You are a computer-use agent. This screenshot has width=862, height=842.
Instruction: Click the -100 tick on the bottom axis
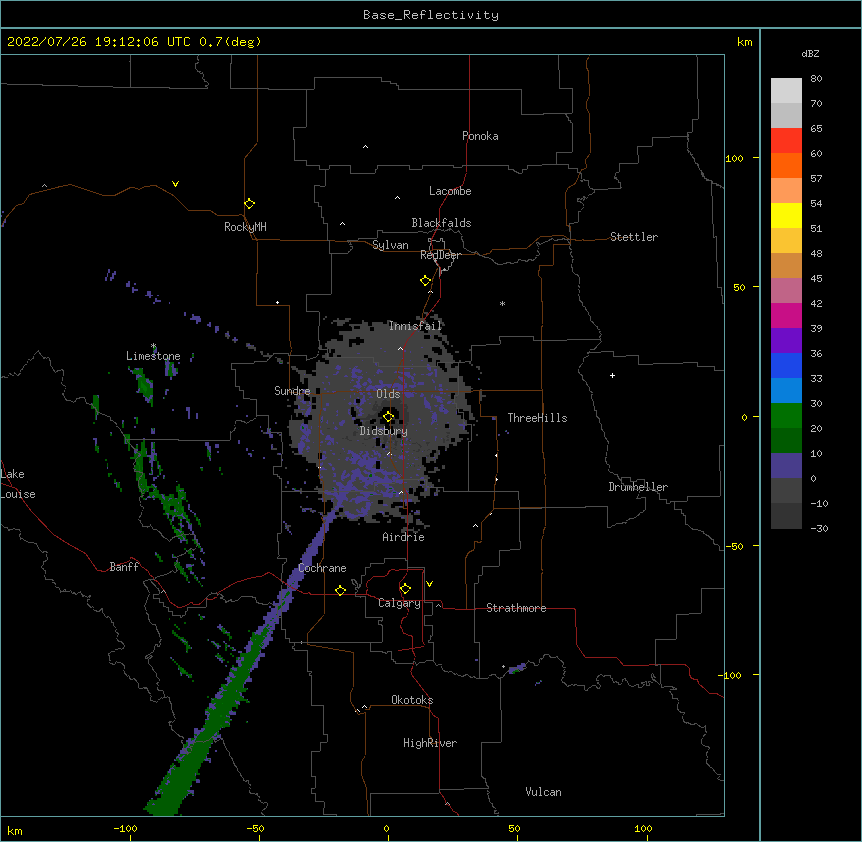[x=125, y=828]
